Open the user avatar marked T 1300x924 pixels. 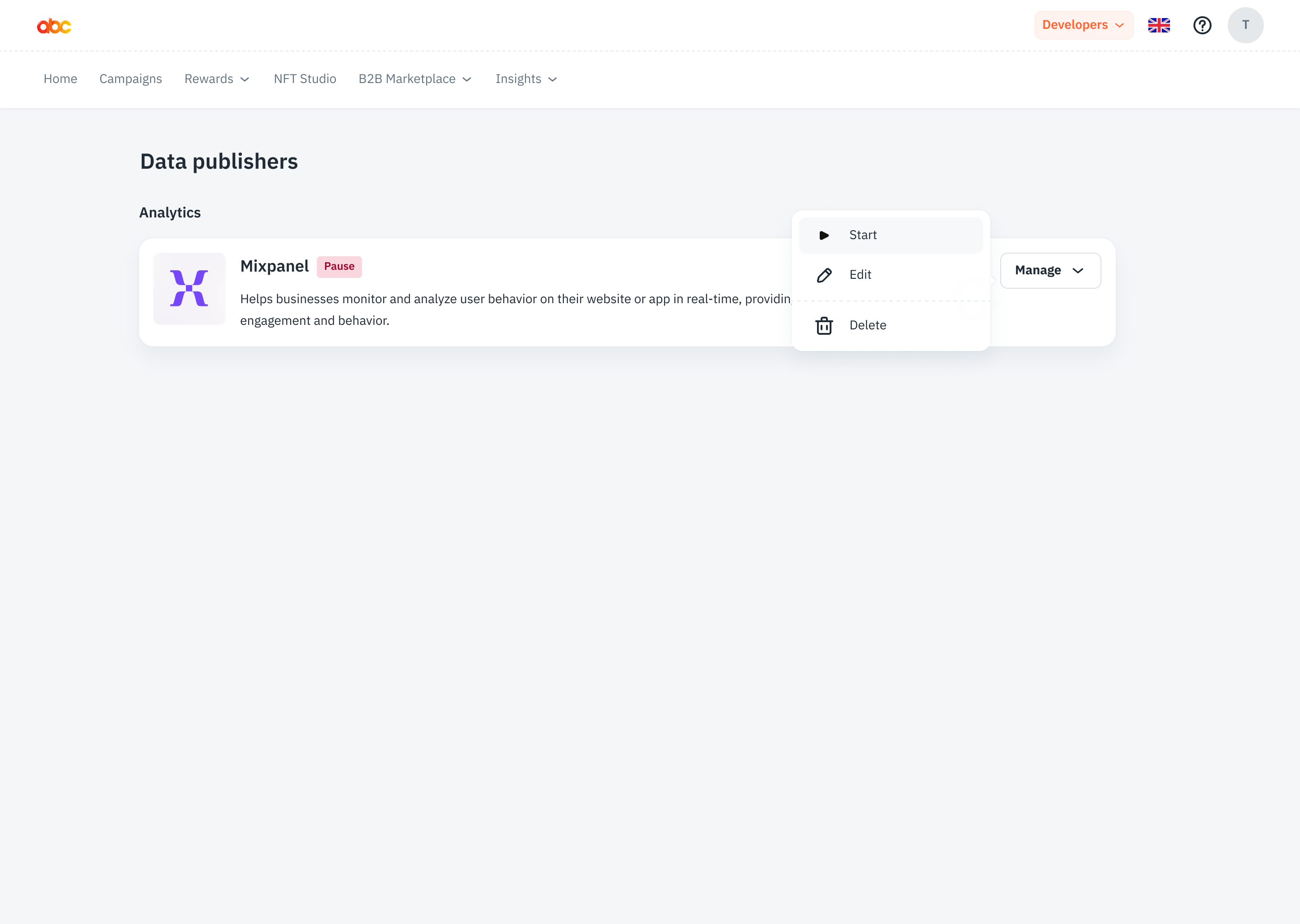coord(1245,25)
